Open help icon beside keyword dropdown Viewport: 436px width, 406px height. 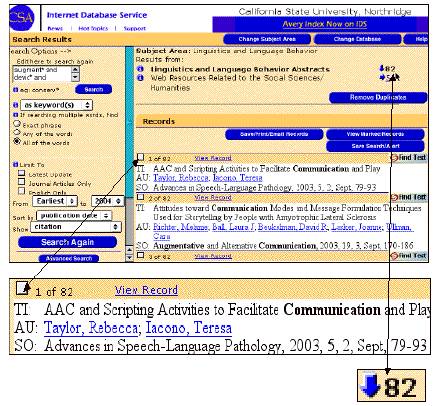click(15, 105)
